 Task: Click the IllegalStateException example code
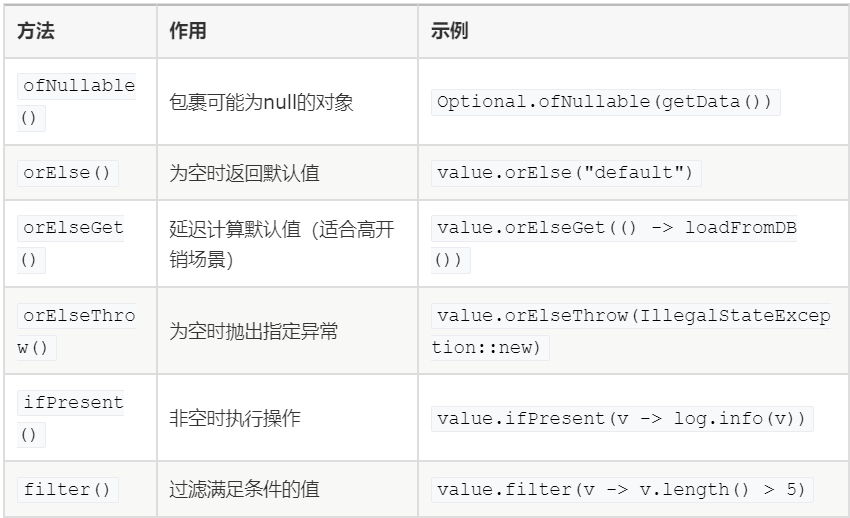point(630,332)
